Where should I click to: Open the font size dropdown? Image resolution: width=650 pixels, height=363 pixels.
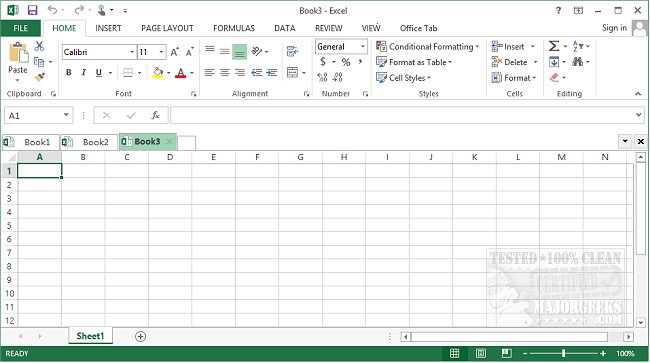(162, 52)
